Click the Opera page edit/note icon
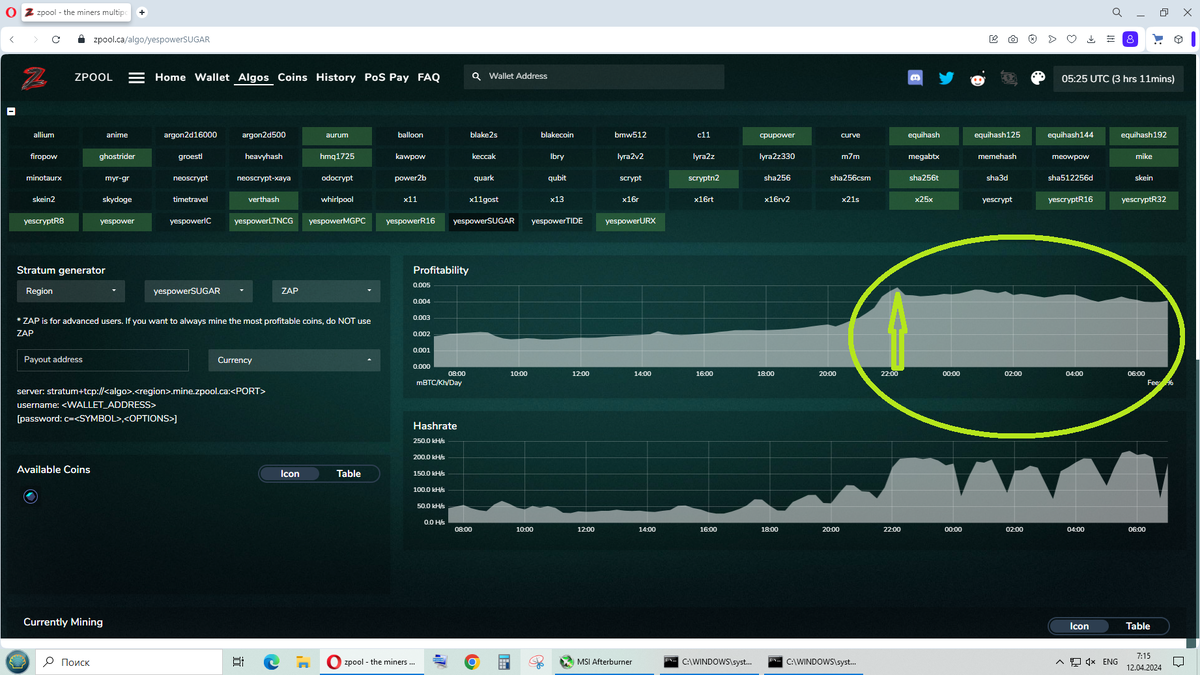The image size is (1200, 675). (993, 39)
